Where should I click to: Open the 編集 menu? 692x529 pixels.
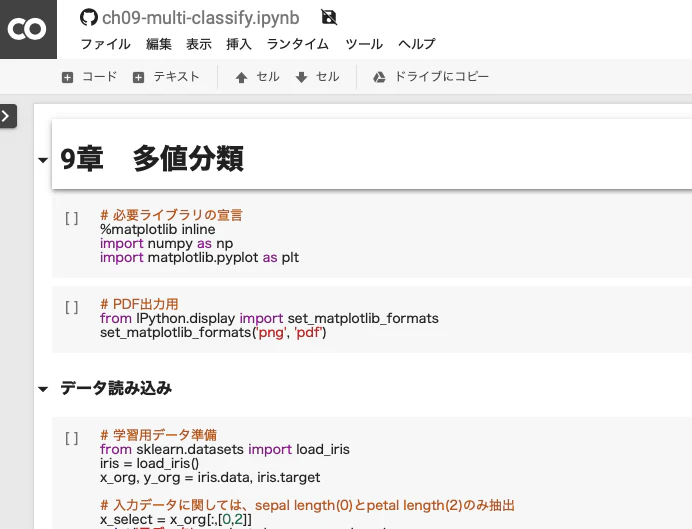[x=159, y=44]
